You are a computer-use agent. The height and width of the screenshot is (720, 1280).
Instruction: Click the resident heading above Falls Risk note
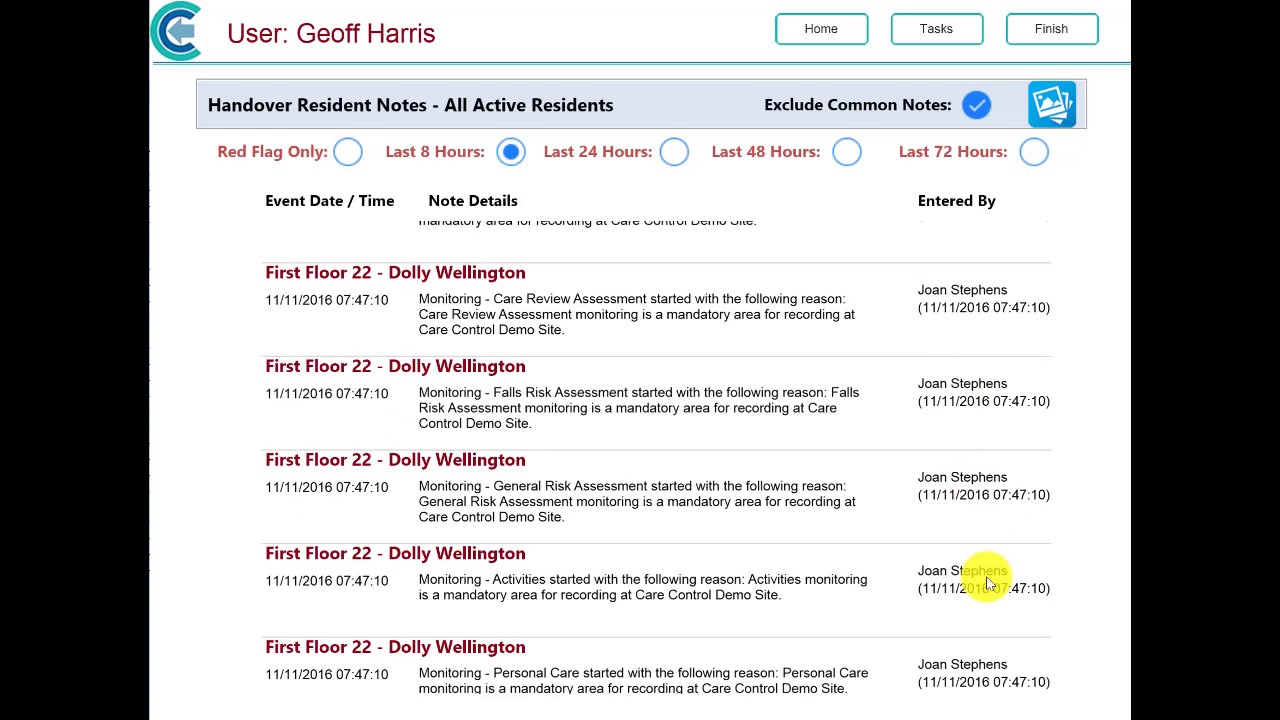click(395, 366)
